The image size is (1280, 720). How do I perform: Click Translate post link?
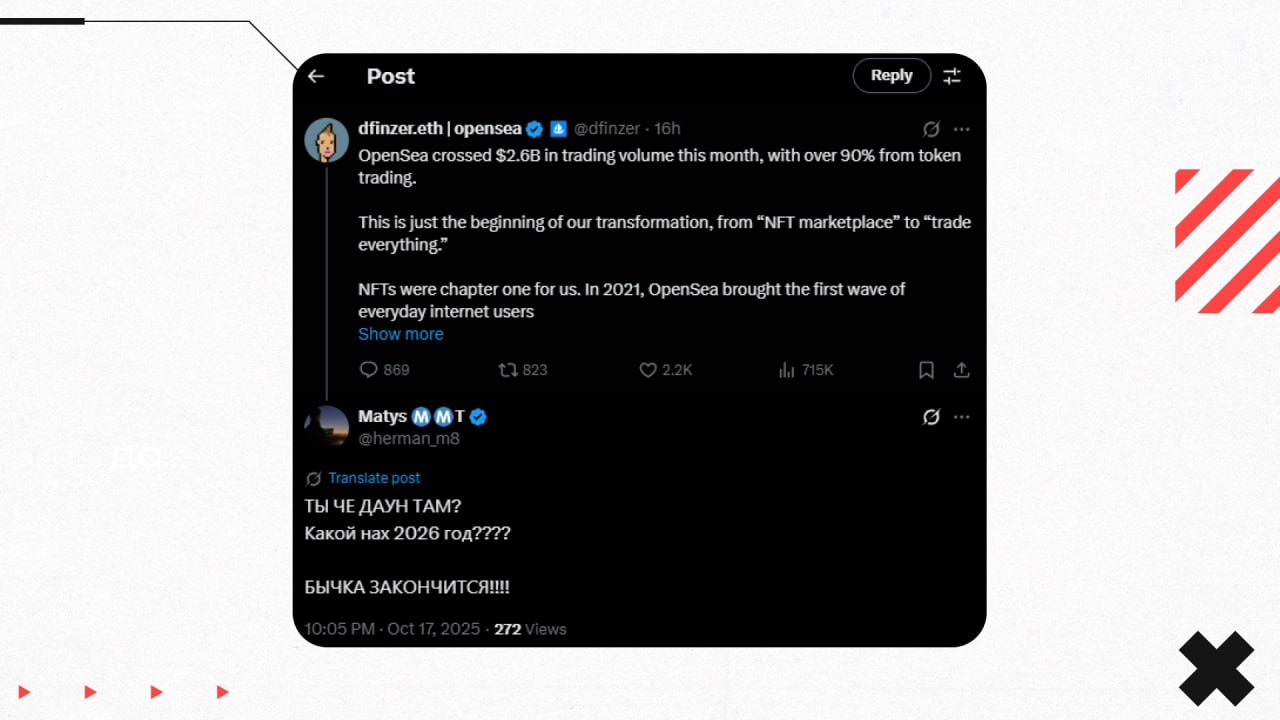374,478
